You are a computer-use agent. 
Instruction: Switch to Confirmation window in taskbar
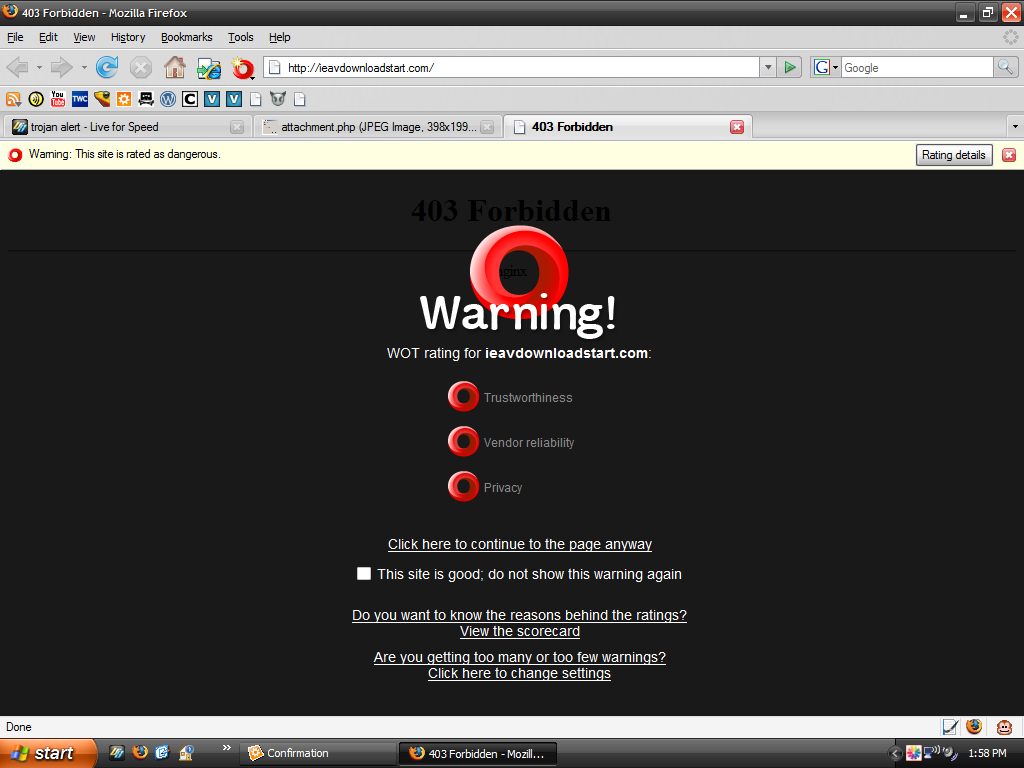pos(317,753)
